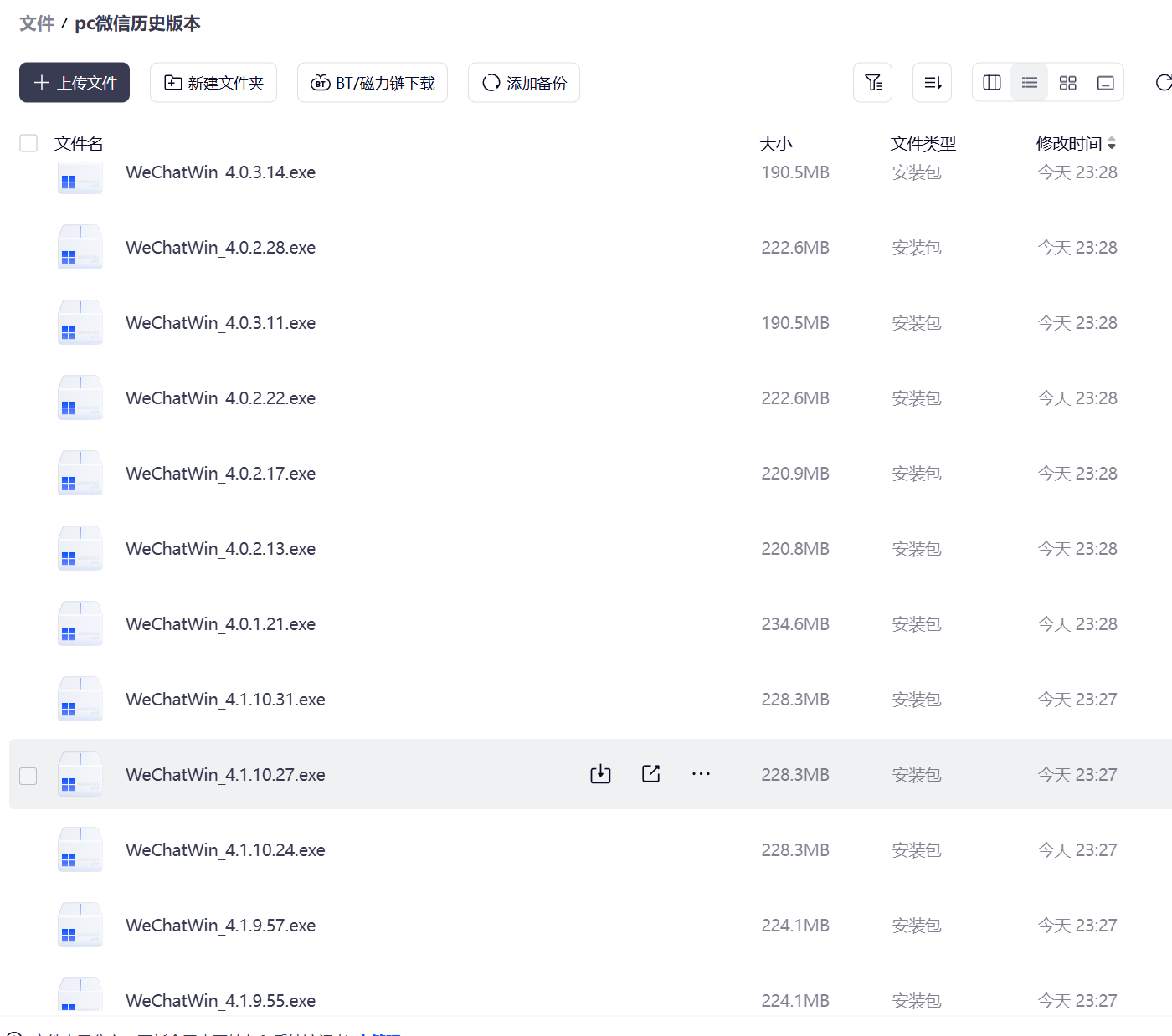
Task: Select file WeChatWin_4.0.3.14.exe
Action: 221,172
